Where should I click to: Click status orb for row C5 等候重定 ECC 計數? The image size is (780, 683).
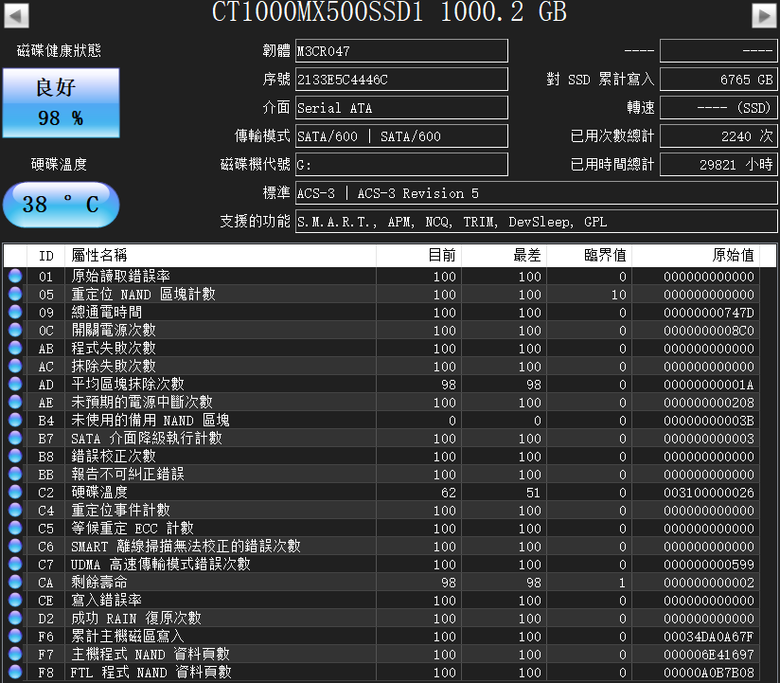(15, 527)
